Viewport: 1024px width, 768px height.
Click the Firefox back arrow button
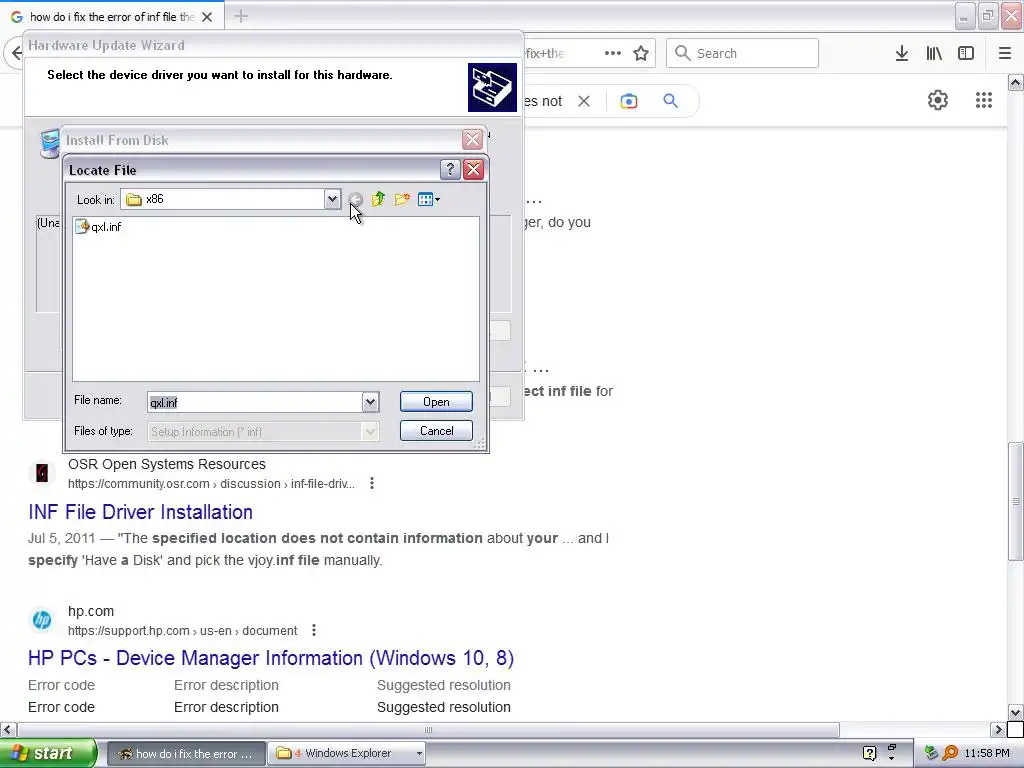pyautogui.click(x=16, y=53)
